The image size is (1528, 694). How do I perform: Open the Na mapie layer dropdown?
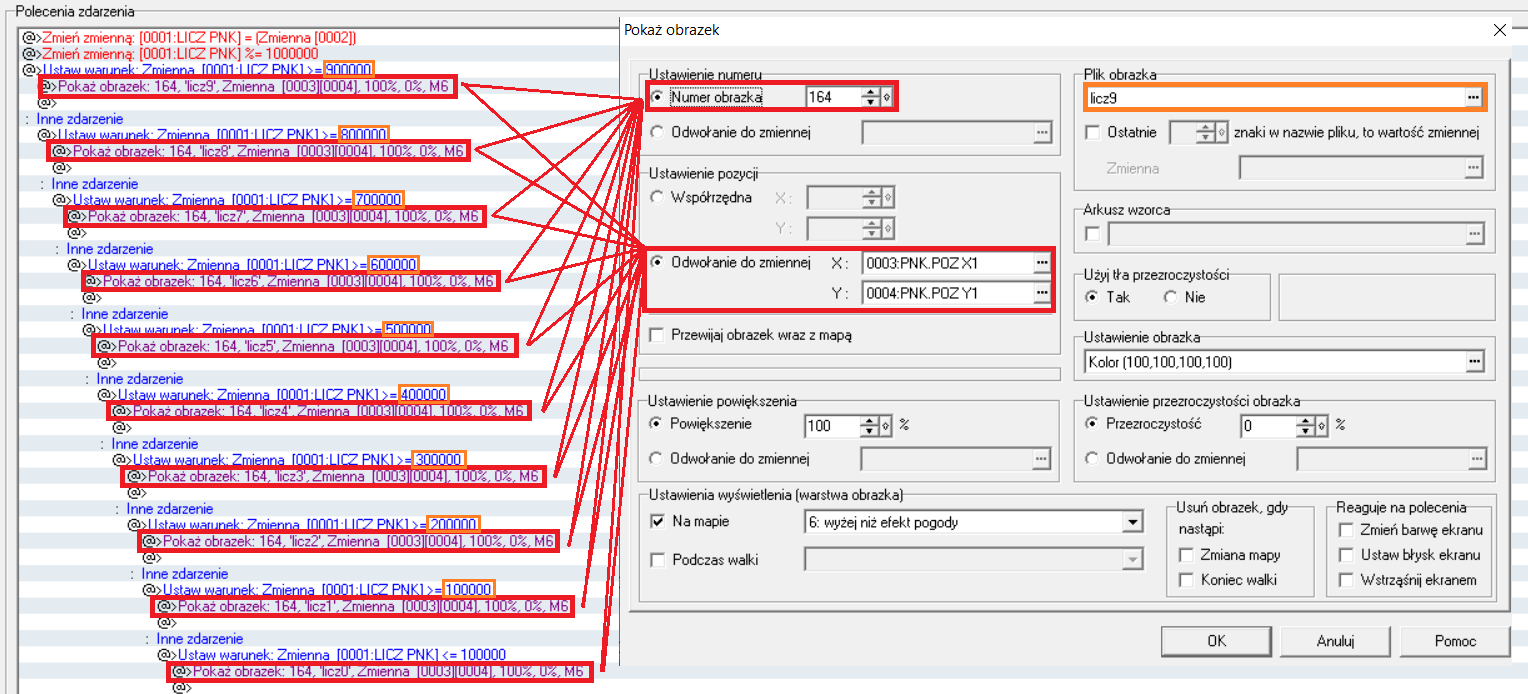1132,522
